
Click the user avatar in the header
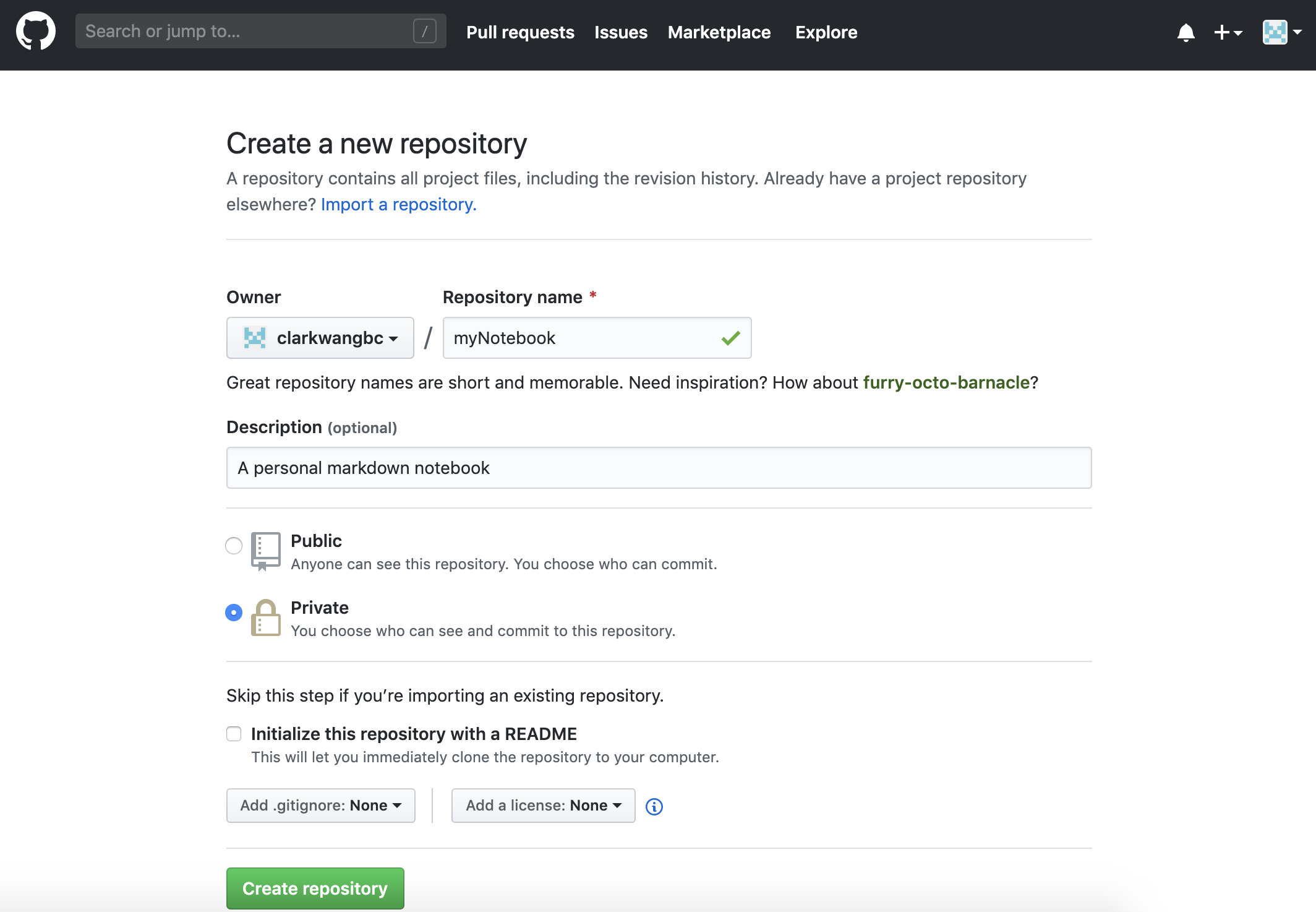(x=1275, y=32)
